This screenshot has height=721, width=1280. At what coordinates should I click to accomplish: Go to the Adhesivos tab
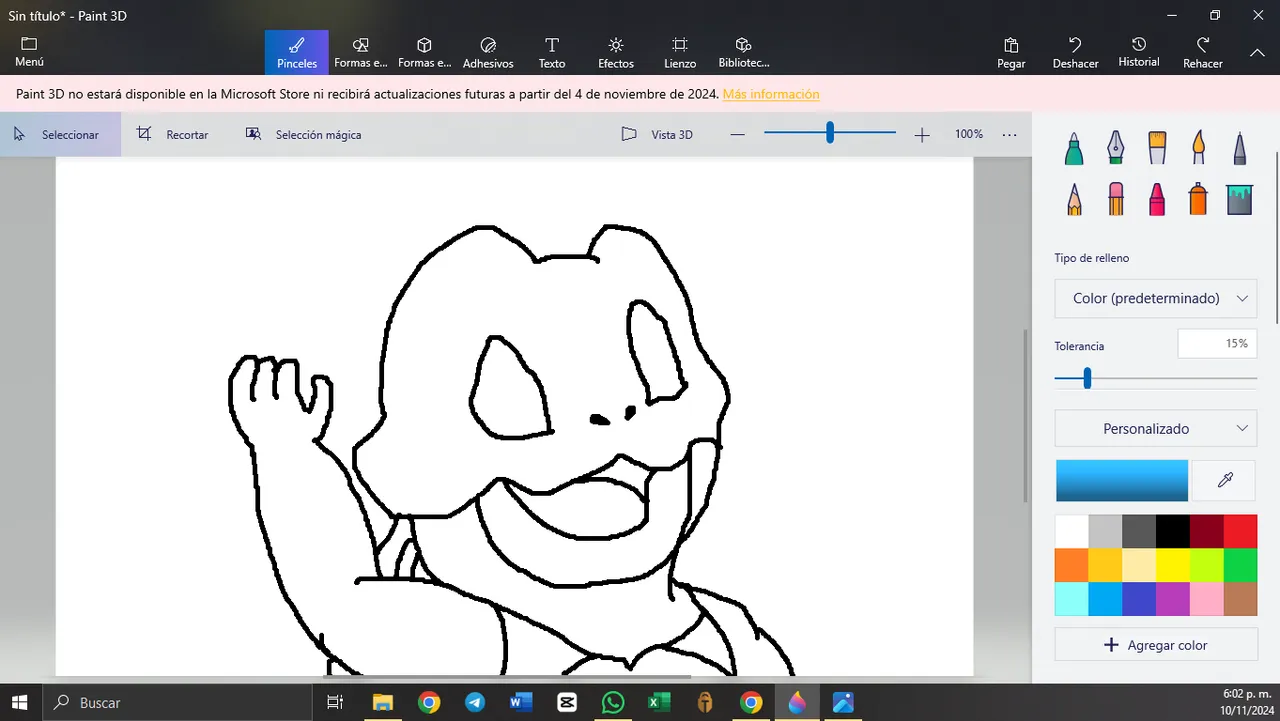(x=488, y=53)
